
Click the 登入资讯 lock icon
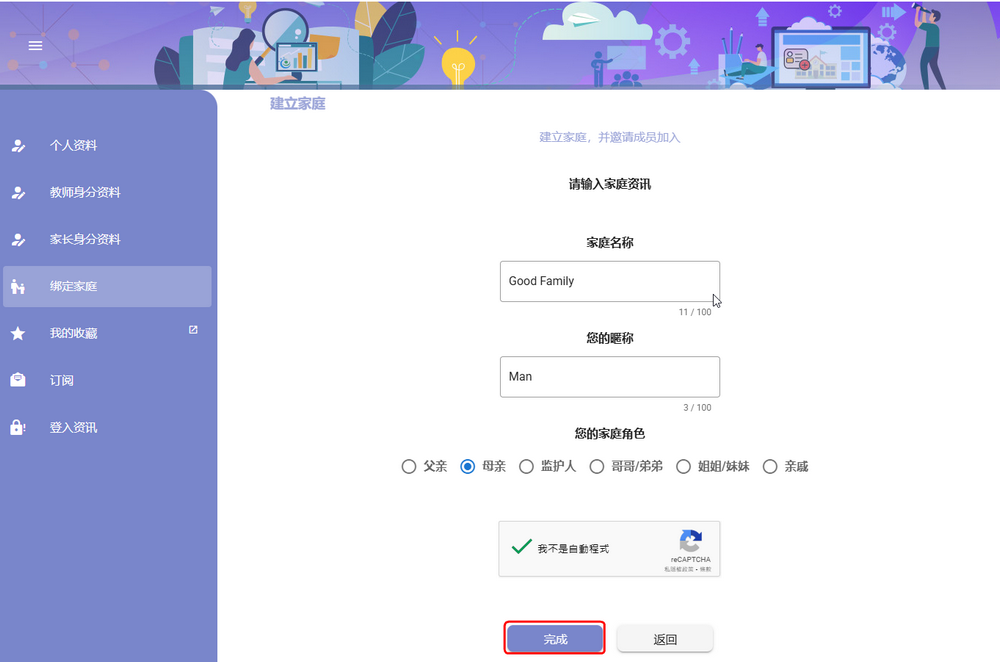(18, 428)
